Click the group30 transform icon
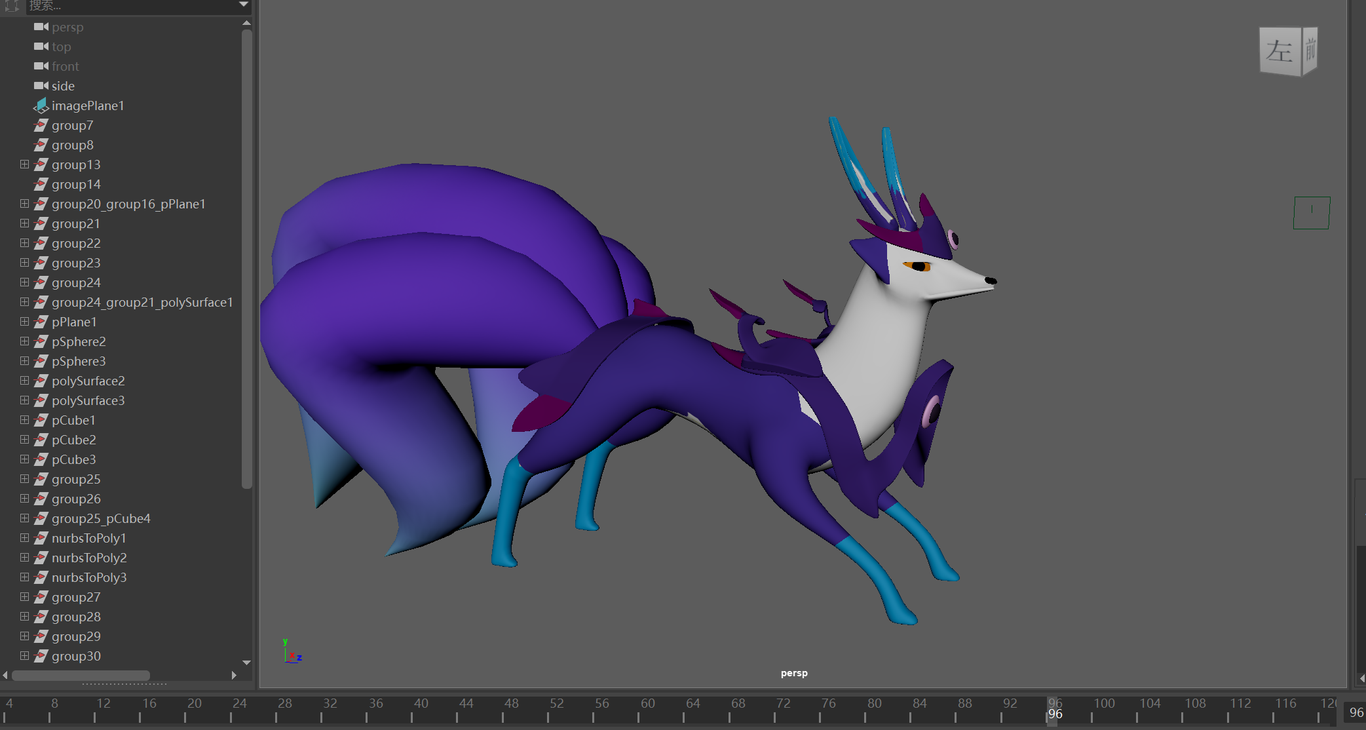The height and width of the screenshot is (730, 1366). [x=41, y=656]
